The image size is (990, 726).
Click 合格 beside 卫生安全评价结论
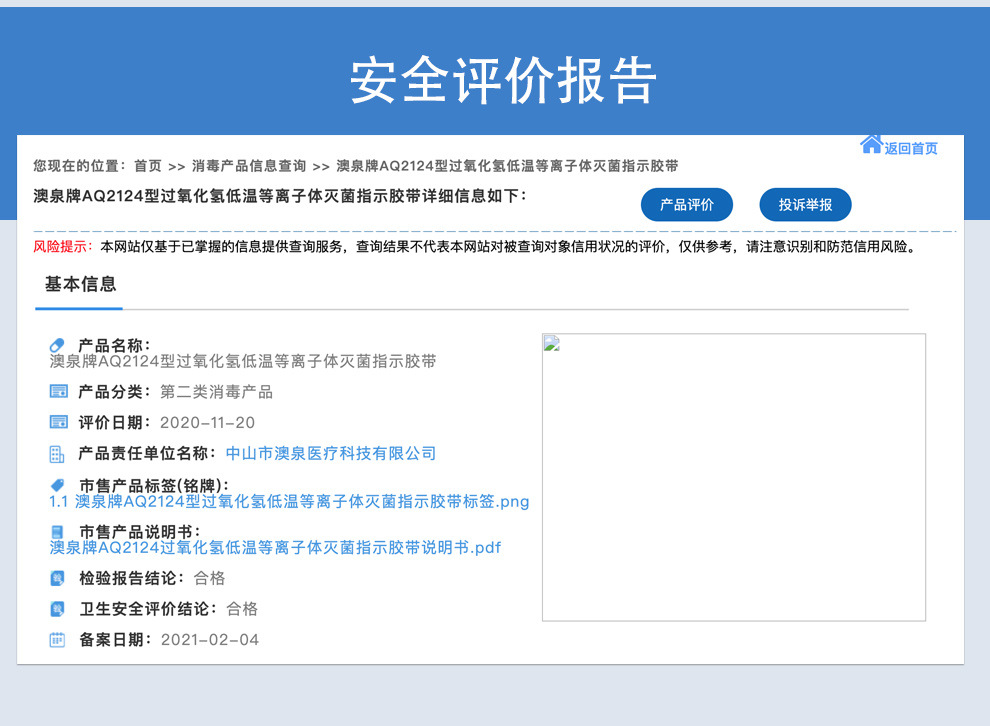coord(242,609)
